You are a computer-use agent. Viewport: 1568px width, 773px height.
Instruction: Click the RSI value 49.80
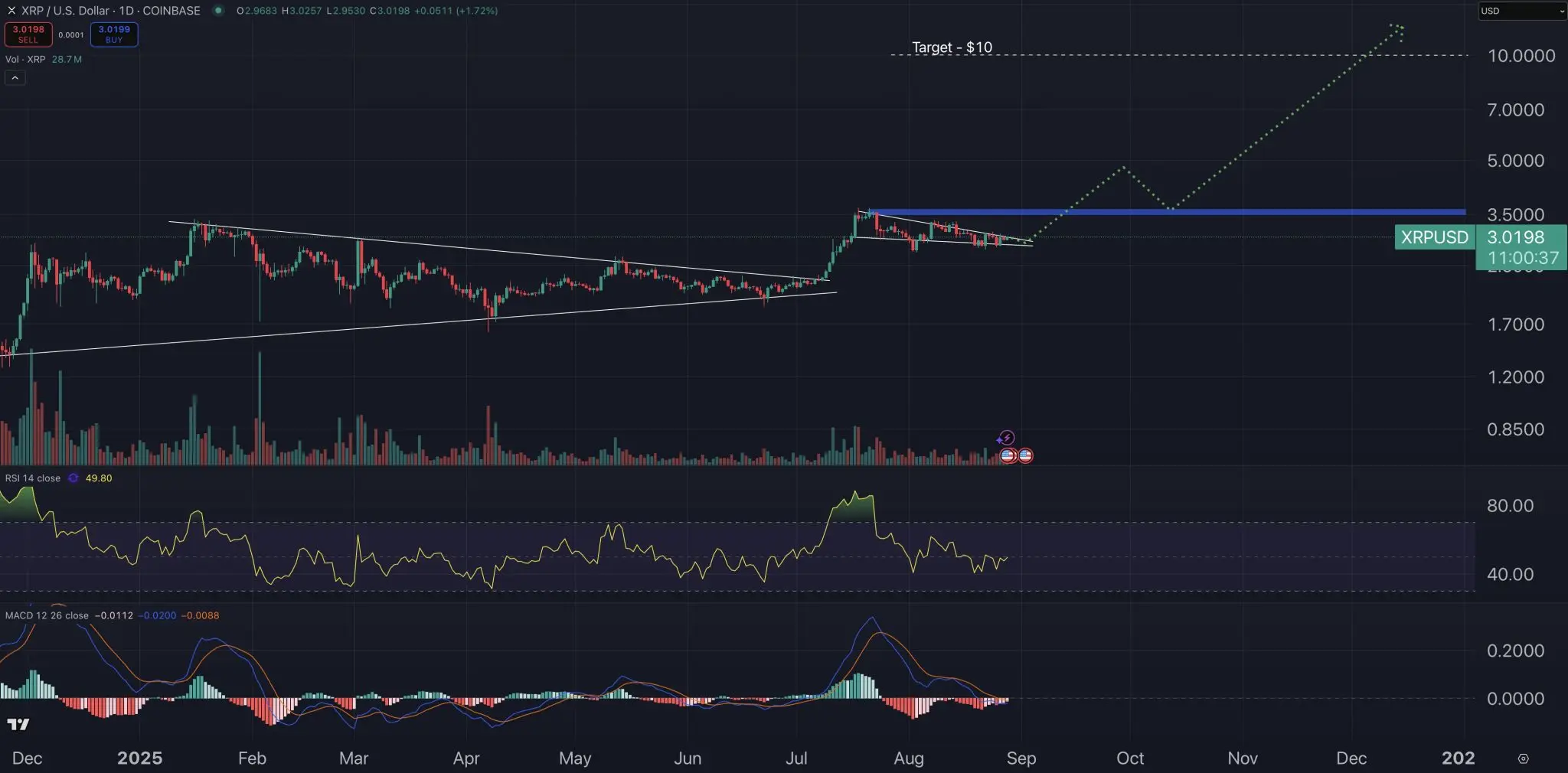pyautogui.click(x=99, y=478)
